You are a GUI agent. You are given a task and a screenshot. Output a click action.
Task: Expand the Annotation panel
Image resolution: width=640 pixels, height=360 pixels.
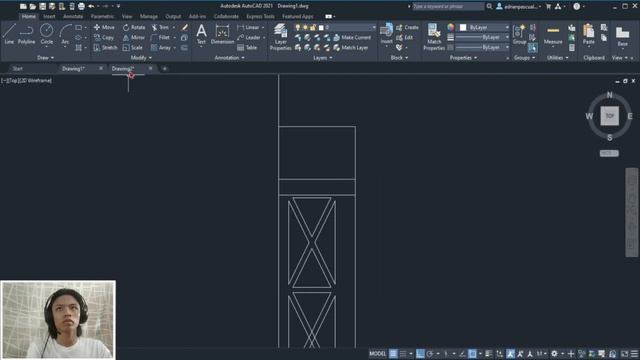[229, 58]
